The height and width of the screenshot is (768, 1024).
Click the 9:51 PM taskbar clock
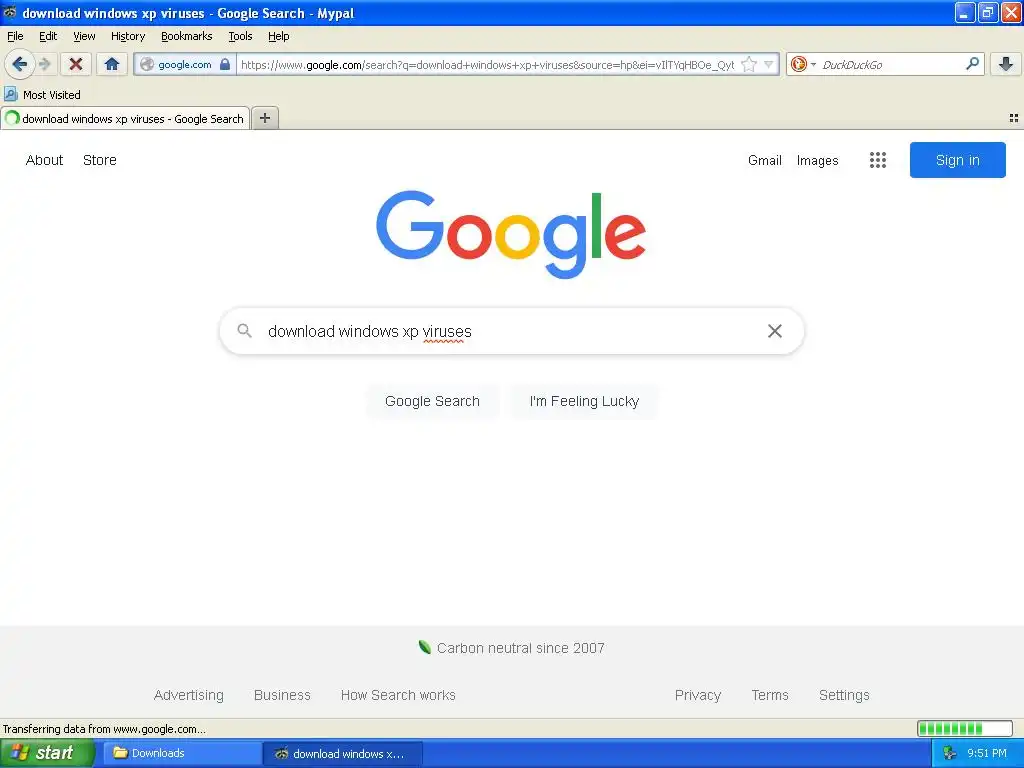987,753
